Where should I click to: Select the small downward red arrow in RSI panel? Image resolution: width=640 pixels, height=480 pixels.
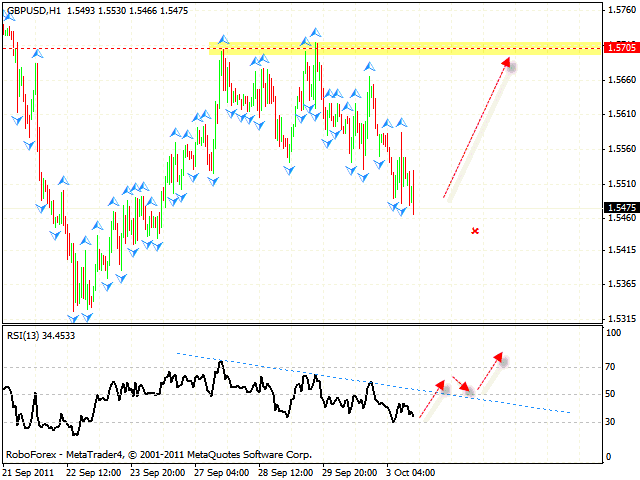[x=460, y=384]
